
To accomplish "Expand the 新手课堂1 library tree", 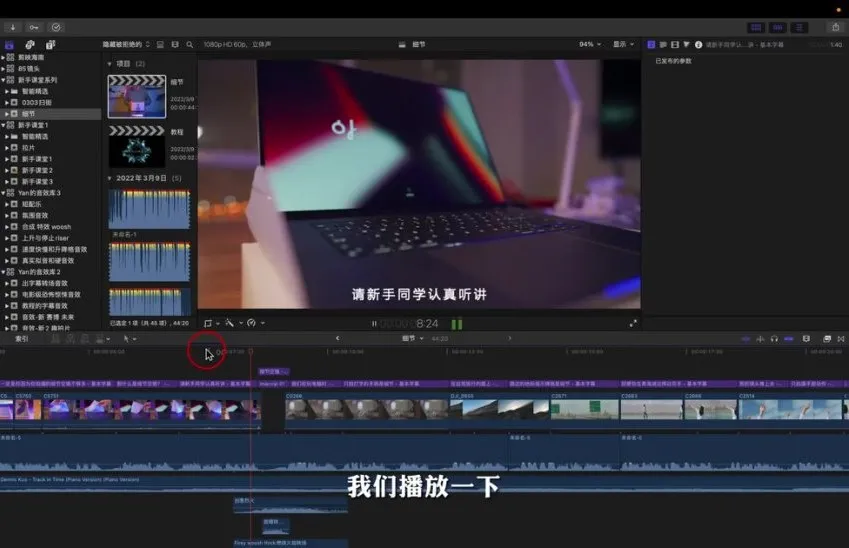I will point(5,125).
